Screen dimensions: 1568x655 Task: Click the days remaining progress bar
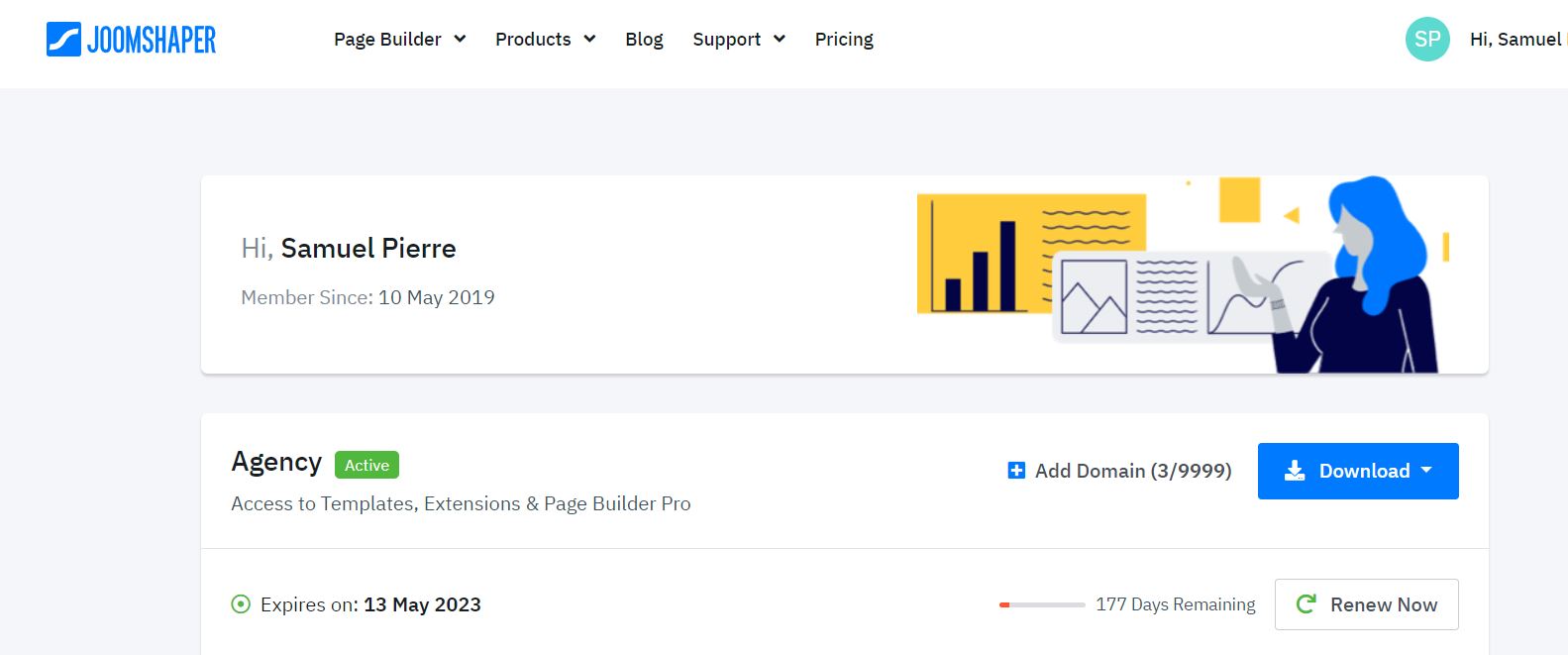(1042, 604)
